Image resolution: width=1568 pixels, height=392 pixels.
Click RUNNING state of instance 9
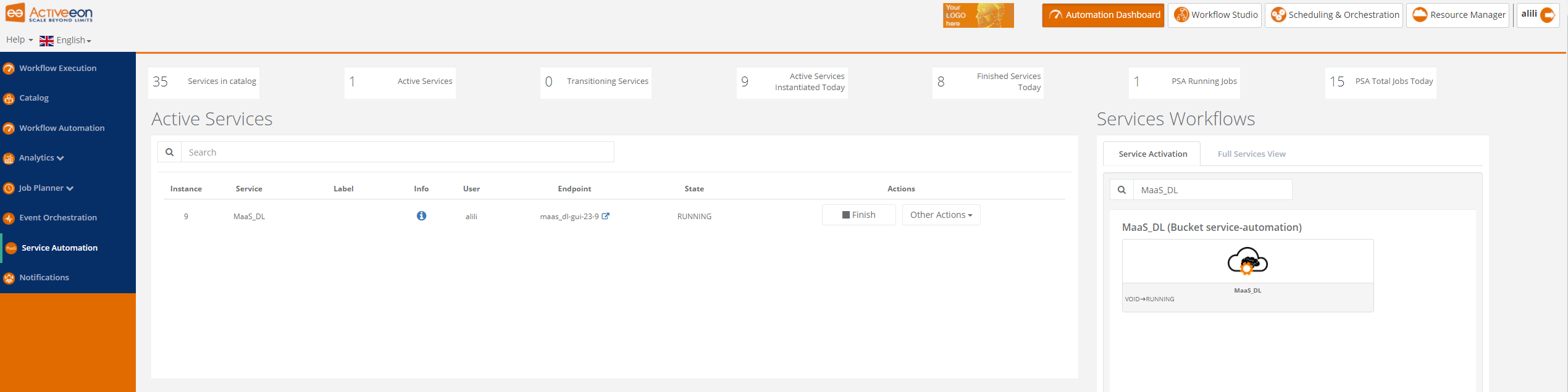click(x=694, y=217)
